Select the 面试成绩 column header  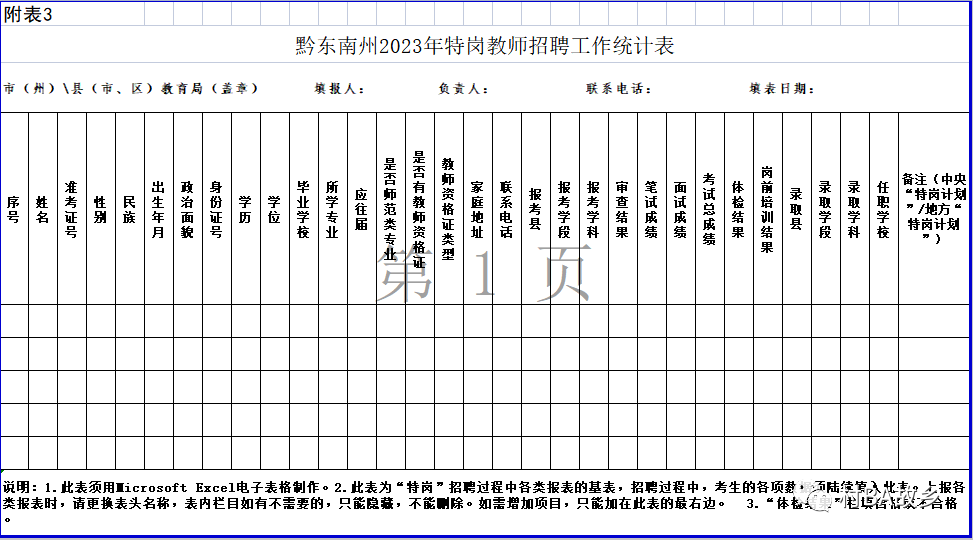click(x=681, y=209)
